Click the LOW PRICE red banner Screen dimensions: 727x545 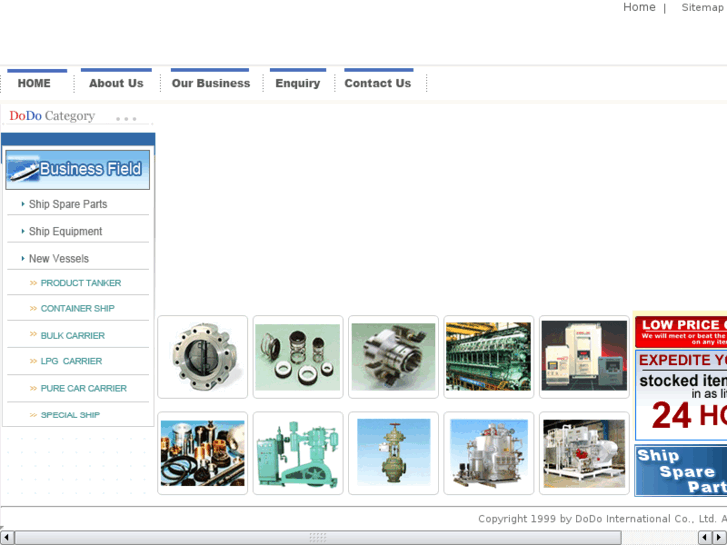tap(681, 332)
